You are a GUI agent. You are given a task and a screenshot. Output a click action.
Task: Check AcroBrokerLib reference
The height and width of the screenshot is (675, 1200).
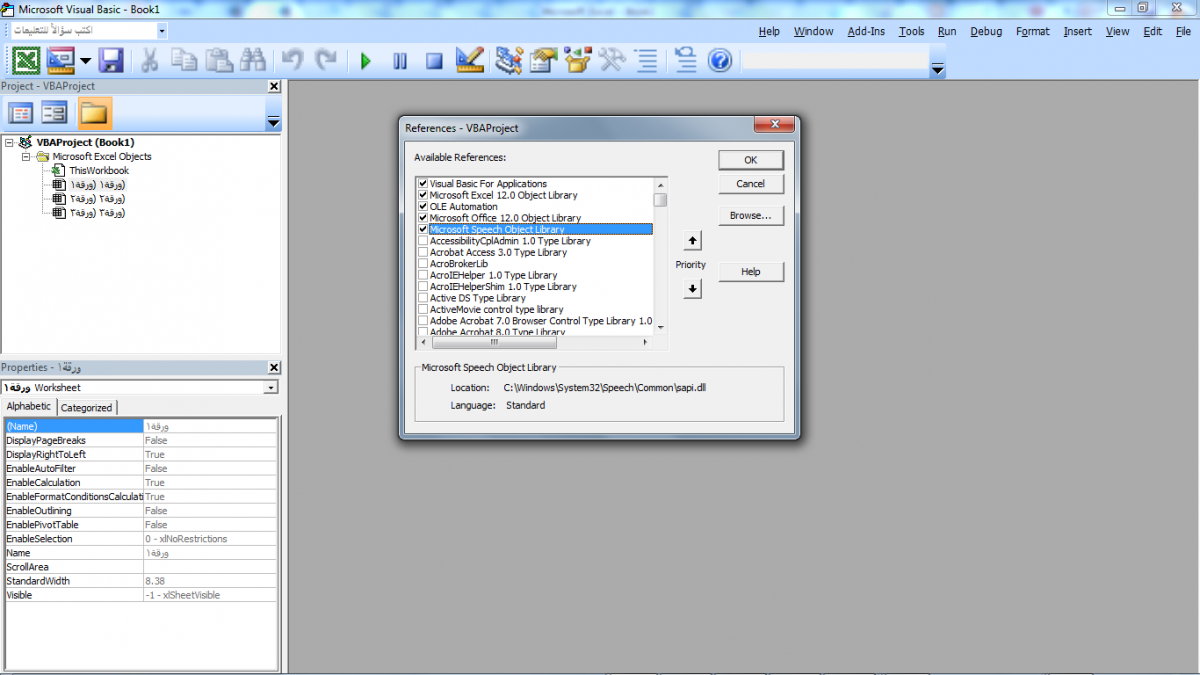[423, 264]
